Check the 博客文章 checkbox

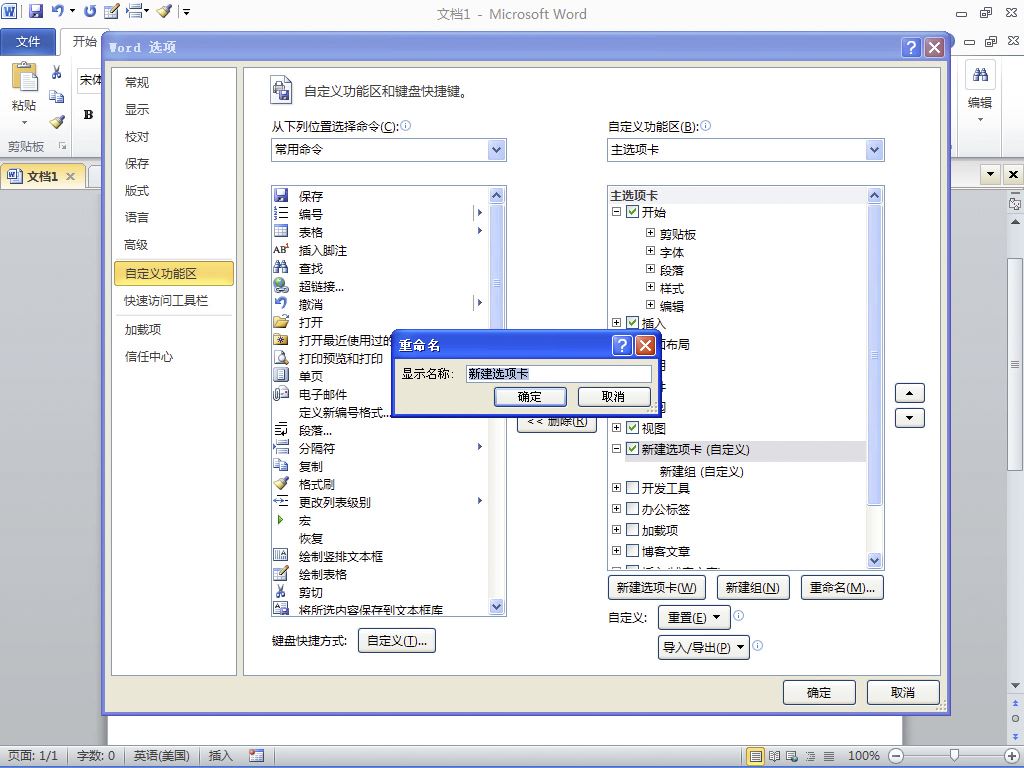pyautogui.click(x=632, y=551)
